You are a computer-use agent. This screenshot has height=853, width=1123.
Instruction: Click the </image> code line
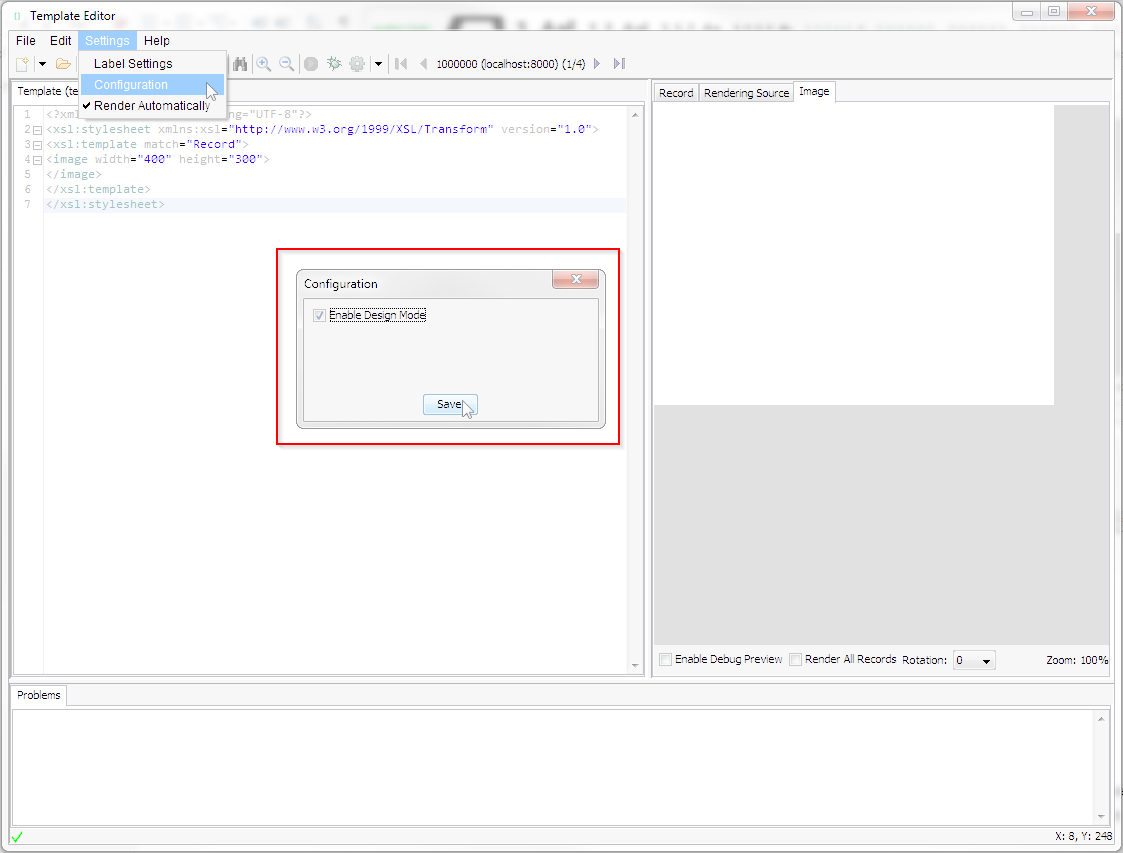pos(74,175)
